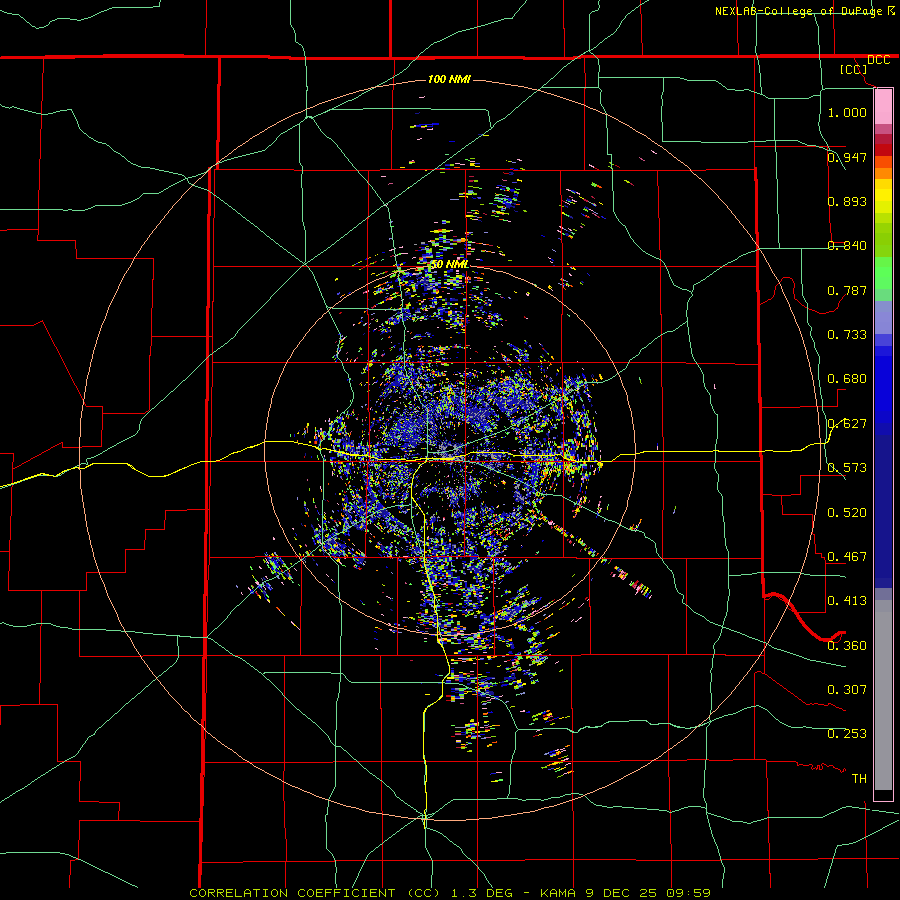Select the 0.573 legend value
Viewport: 900px width, 900px height.
click(x=847, y=468)
